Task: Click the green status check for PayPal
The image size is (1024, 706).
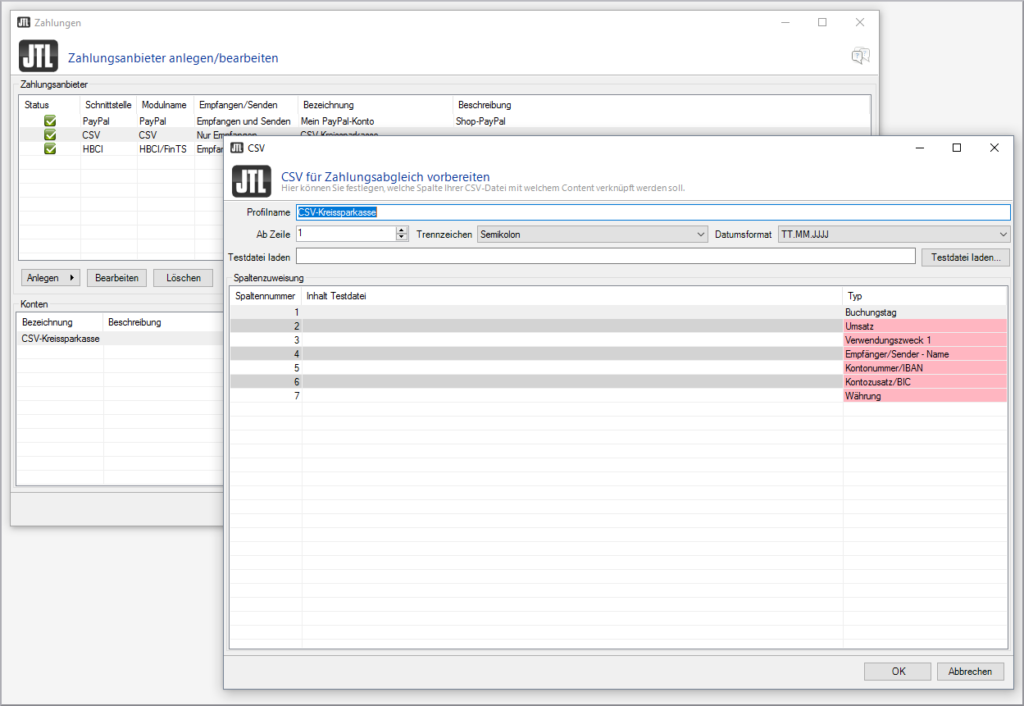Action: 50,121
